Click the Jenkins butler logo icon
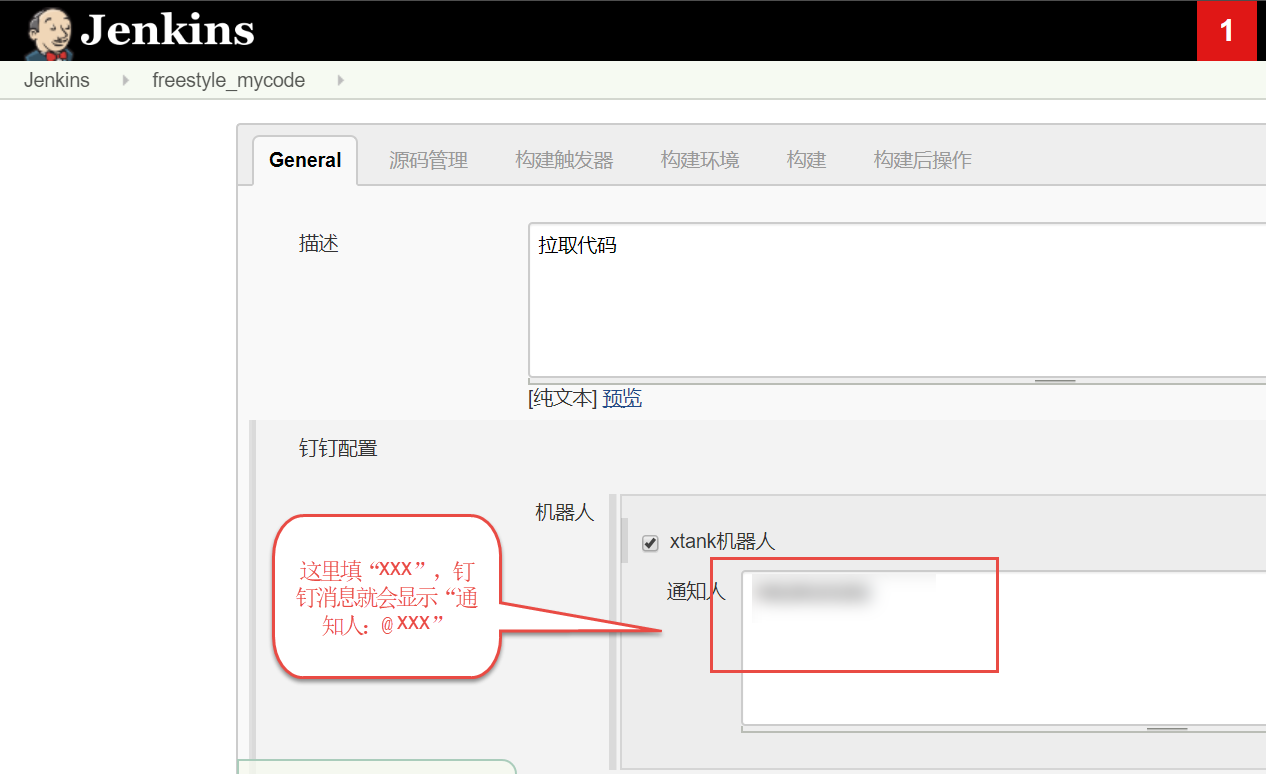The image size is (1266, 774). [48, 32]
